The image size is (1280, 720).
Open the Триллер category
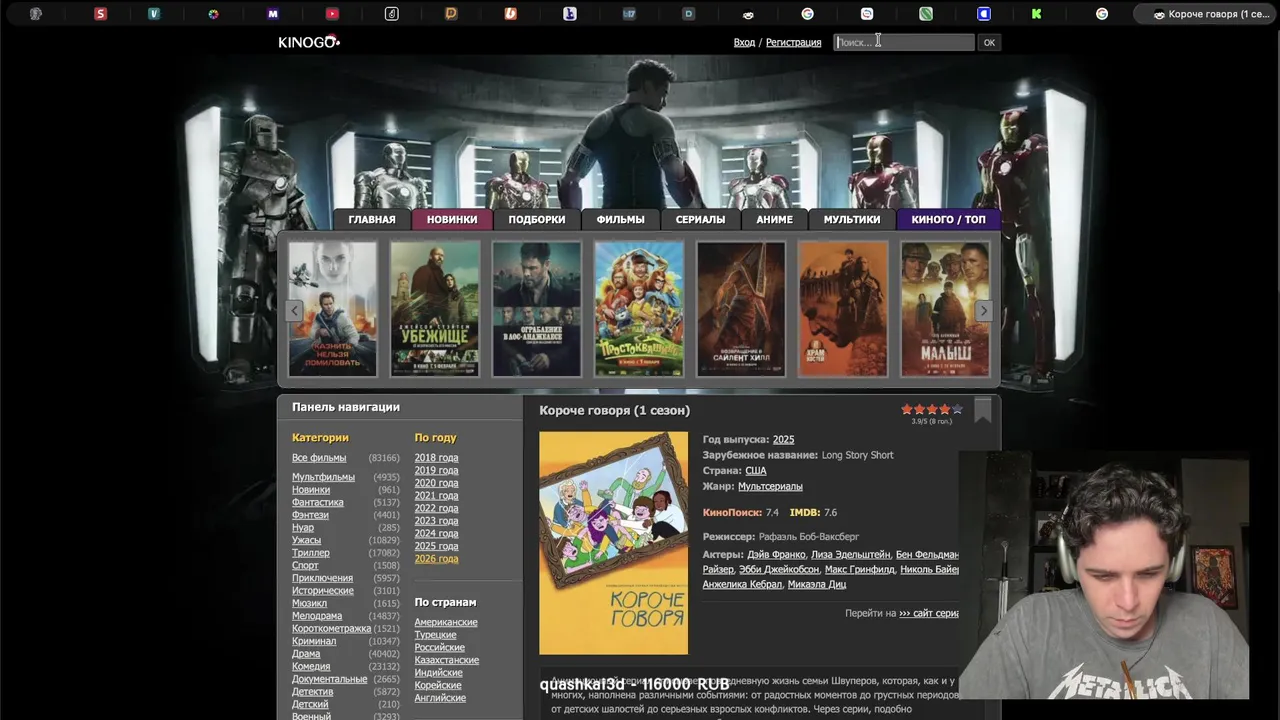(311, 553)
